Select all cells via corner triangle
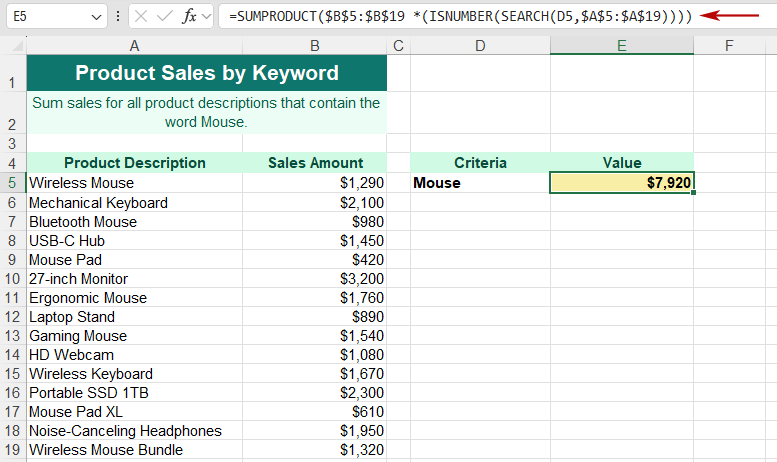The image size is (777, 462). [x=17, y=46]
